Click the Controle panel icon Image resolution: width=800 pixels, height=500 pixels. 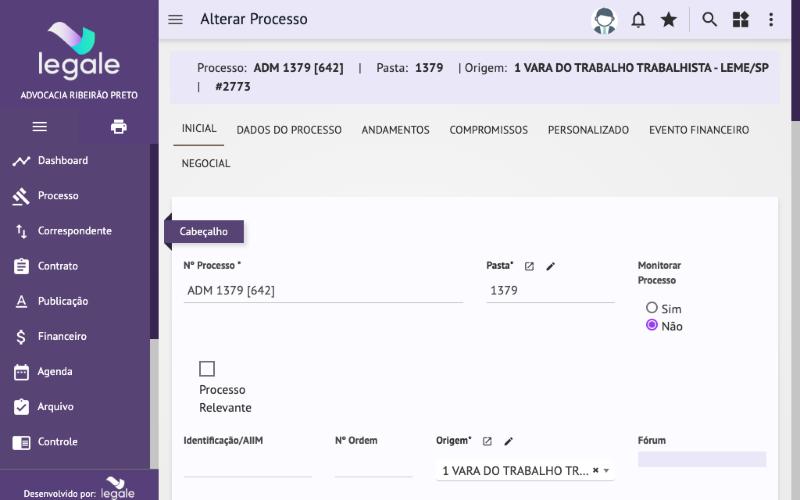tap(21, 442)
